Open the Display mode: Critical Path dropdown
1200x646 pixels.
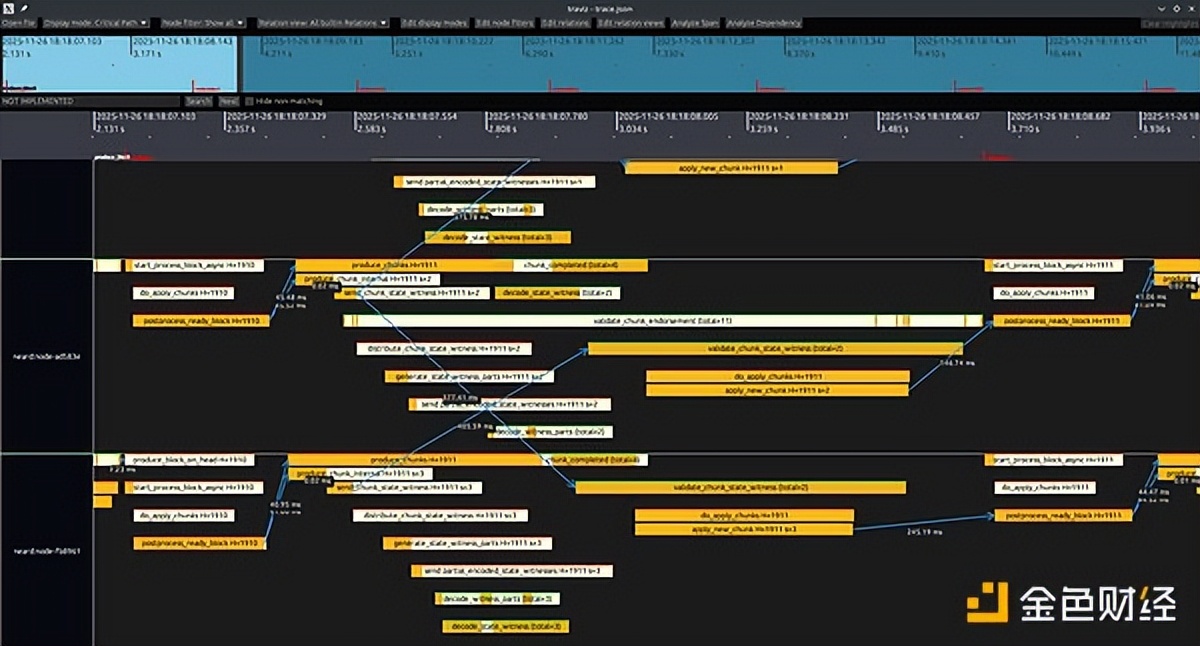pyautogui.click(x=95, y=22)
